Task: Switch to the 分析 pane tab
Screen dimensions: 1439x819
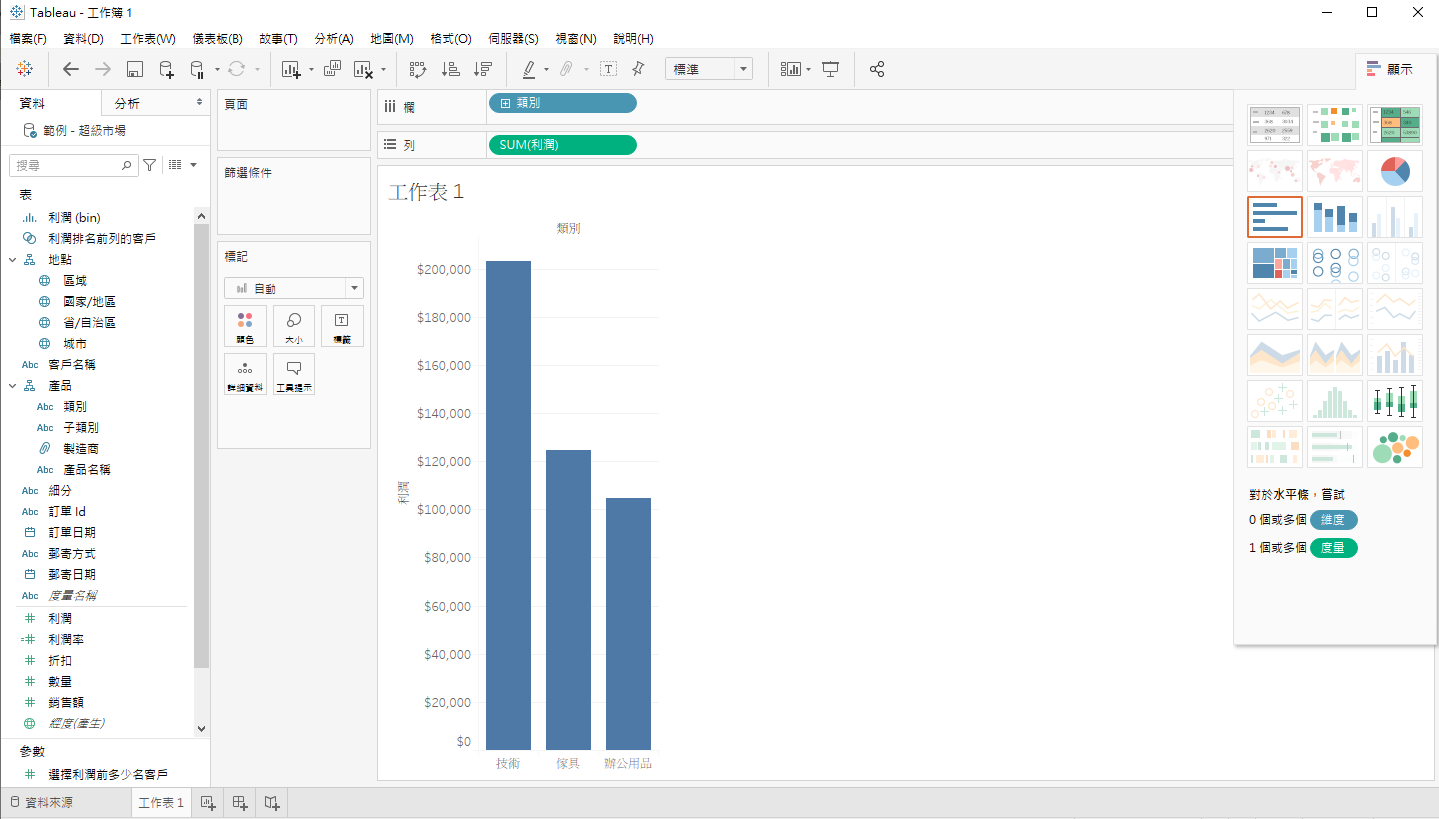Action: click(x=128, y=103)
